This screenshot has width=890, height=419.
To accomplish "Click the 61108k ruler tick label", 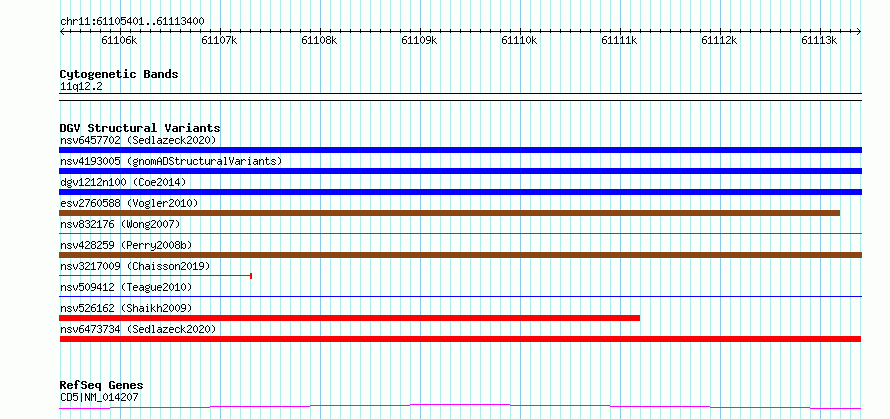I will pos(320,40).
